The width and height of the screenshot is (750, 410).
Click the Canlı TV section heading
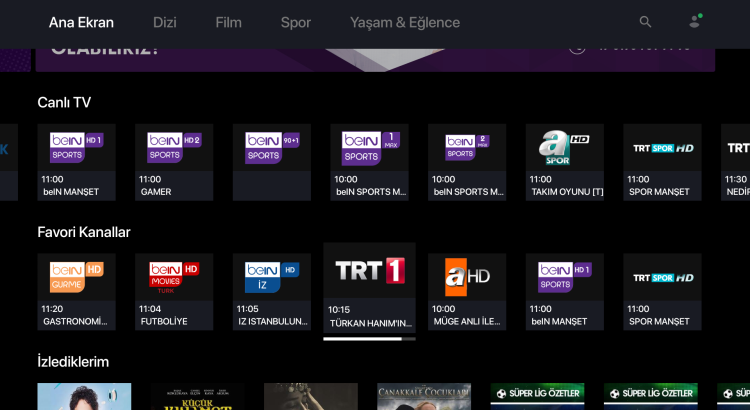point(64,102)
